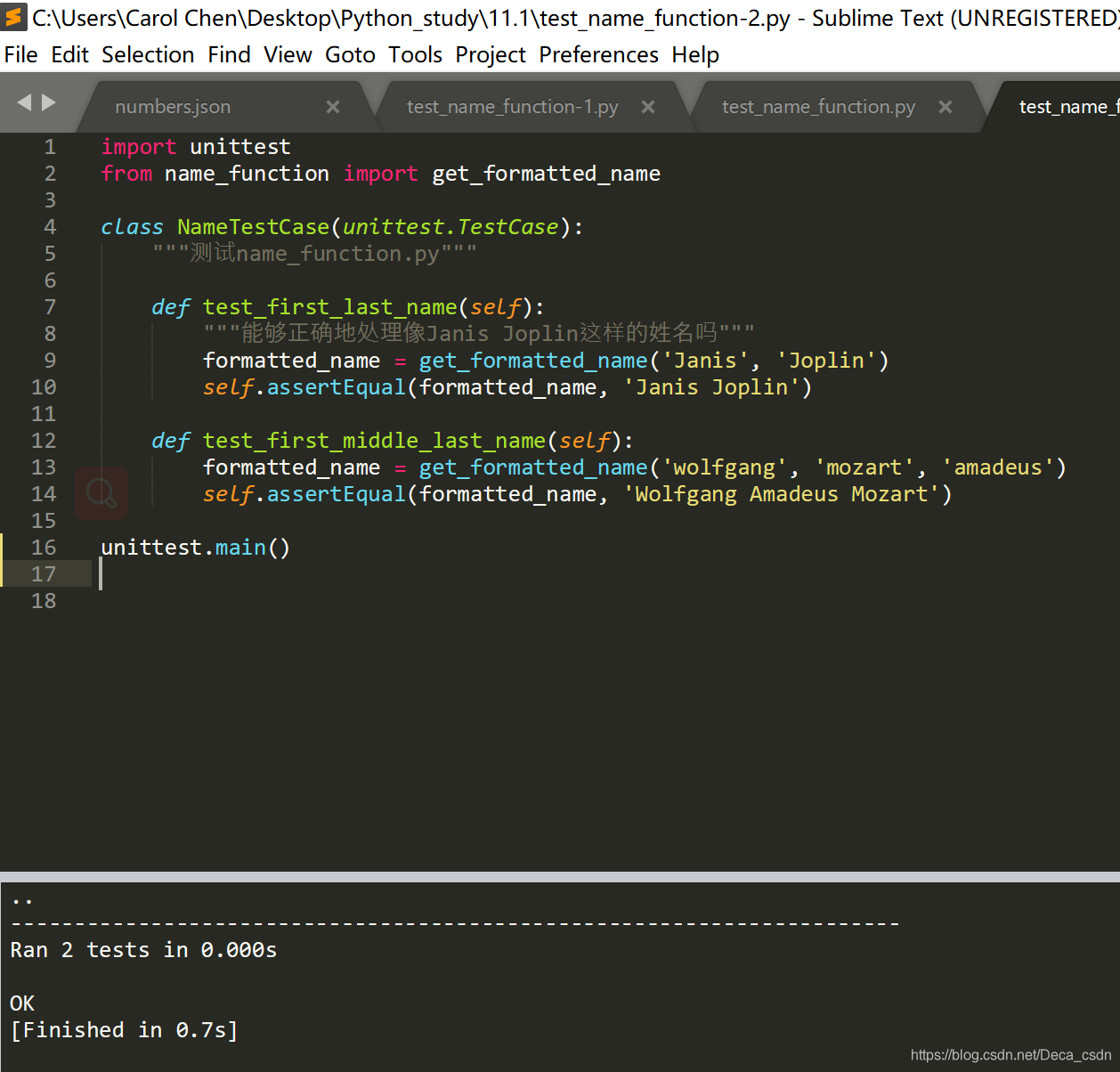The height and width of the screenshot is (1072, 1120).
Task: Open the View menu
Action: (x=288, y=55)
